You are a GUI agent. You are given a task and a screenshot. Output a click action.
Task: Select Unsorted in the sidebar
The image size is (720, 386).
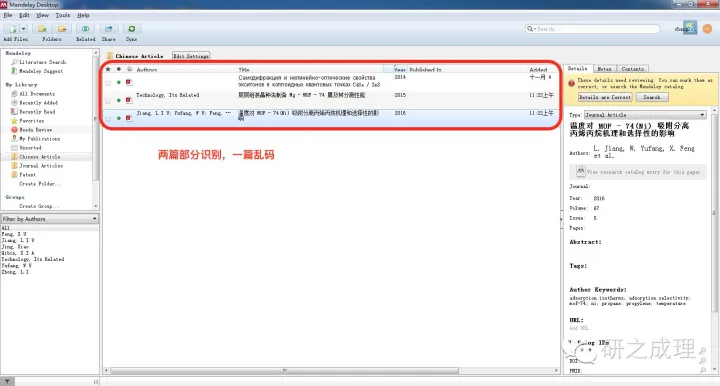tap(26, 148)
